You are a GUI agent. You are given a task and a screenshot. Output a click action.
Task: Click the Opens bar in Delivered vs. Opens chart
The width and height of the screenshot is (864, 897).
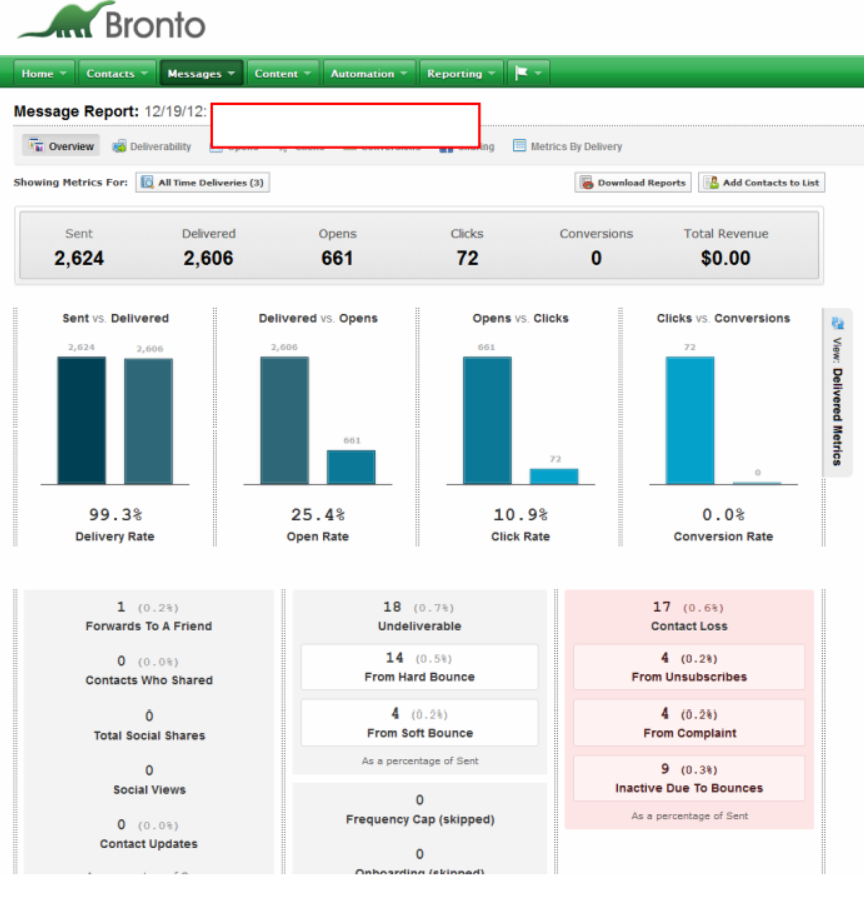click(x=351, y=467)
